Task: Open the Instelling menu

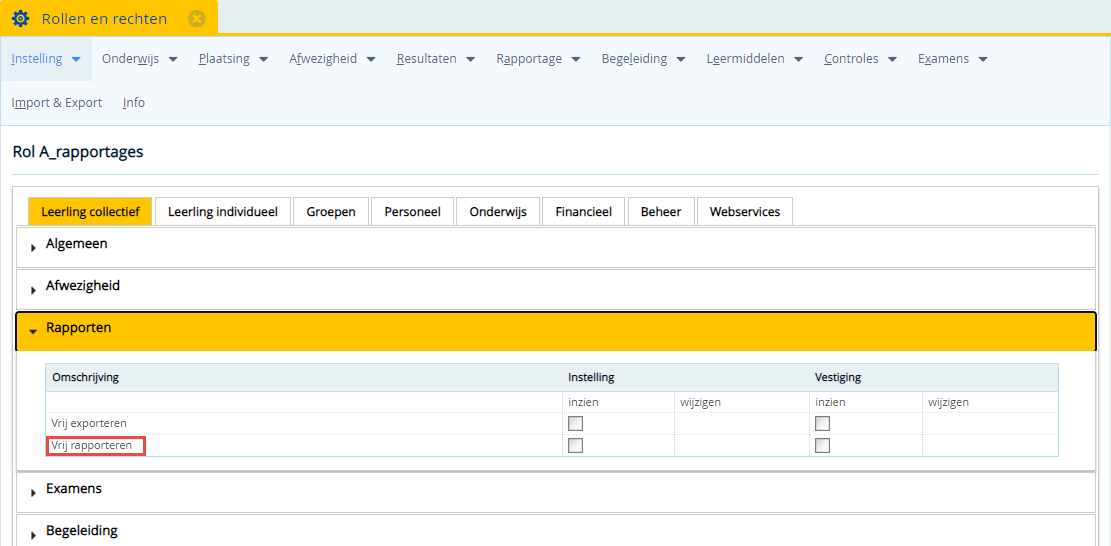Action: click(46, 59)
